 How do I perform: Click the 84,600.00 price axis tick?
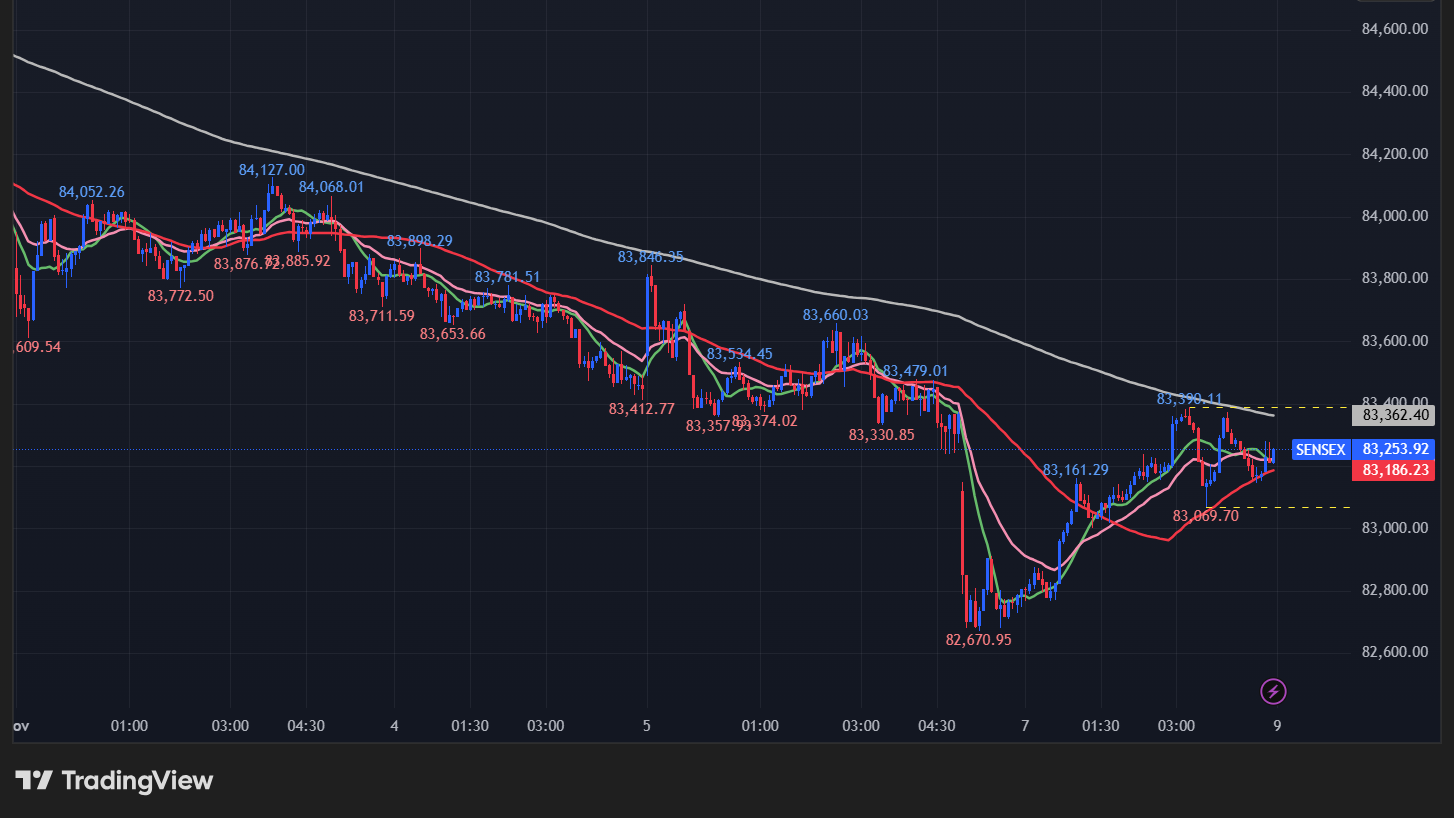[1394, 29]
